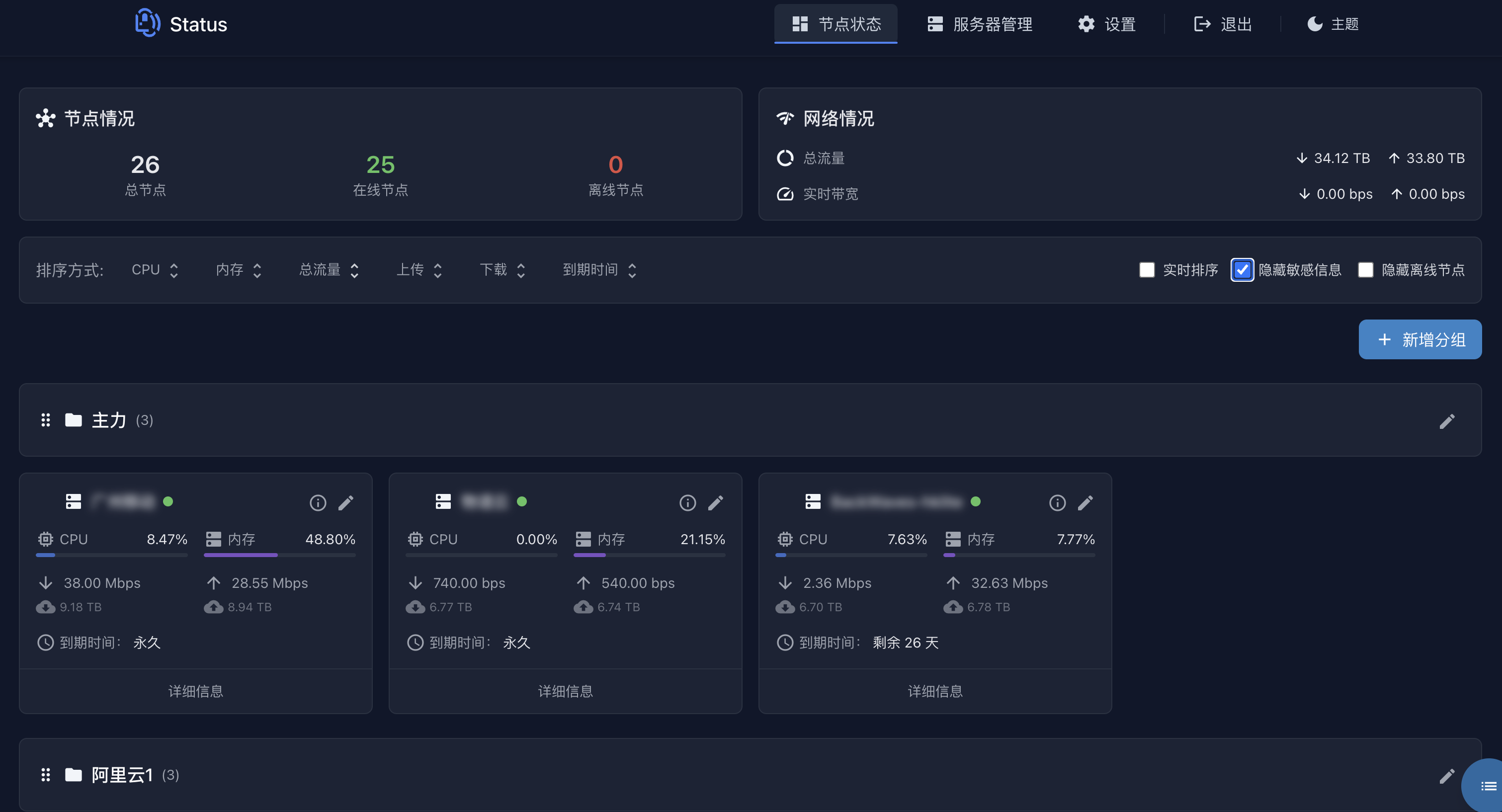Click the 25 在线节点 count

click(x=381, y=165)
